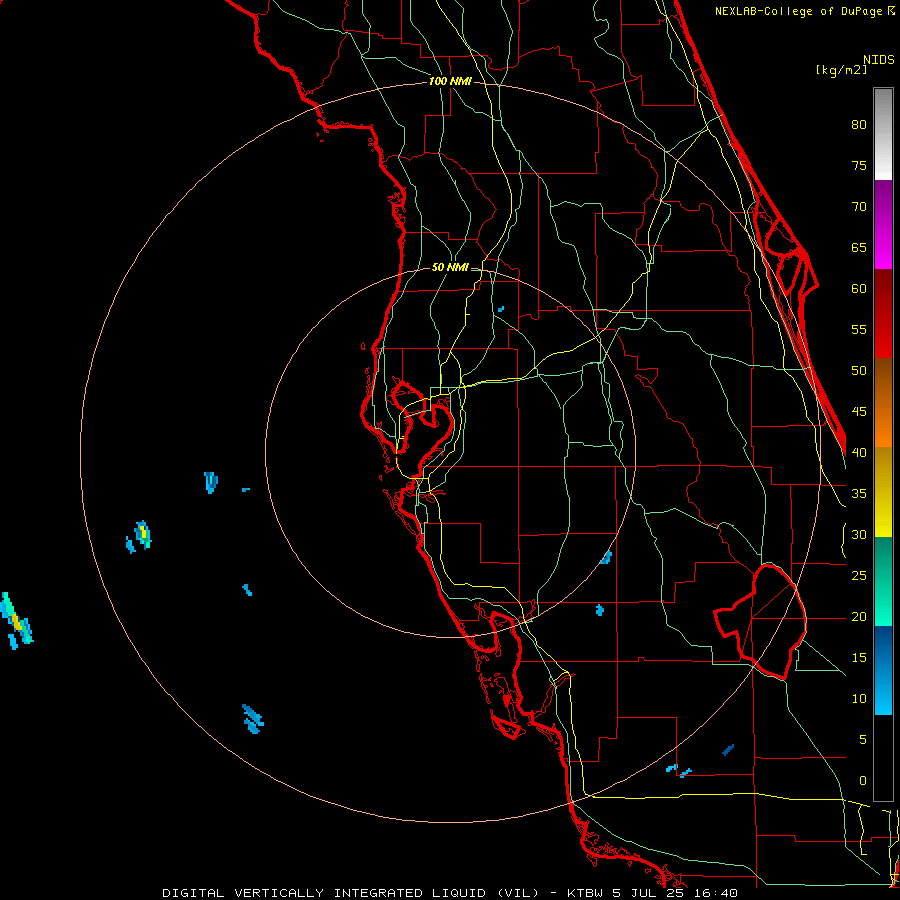Pick the dark red segment of the color bar
Screen dimensions: 900x900
click(x=883, y=313)
